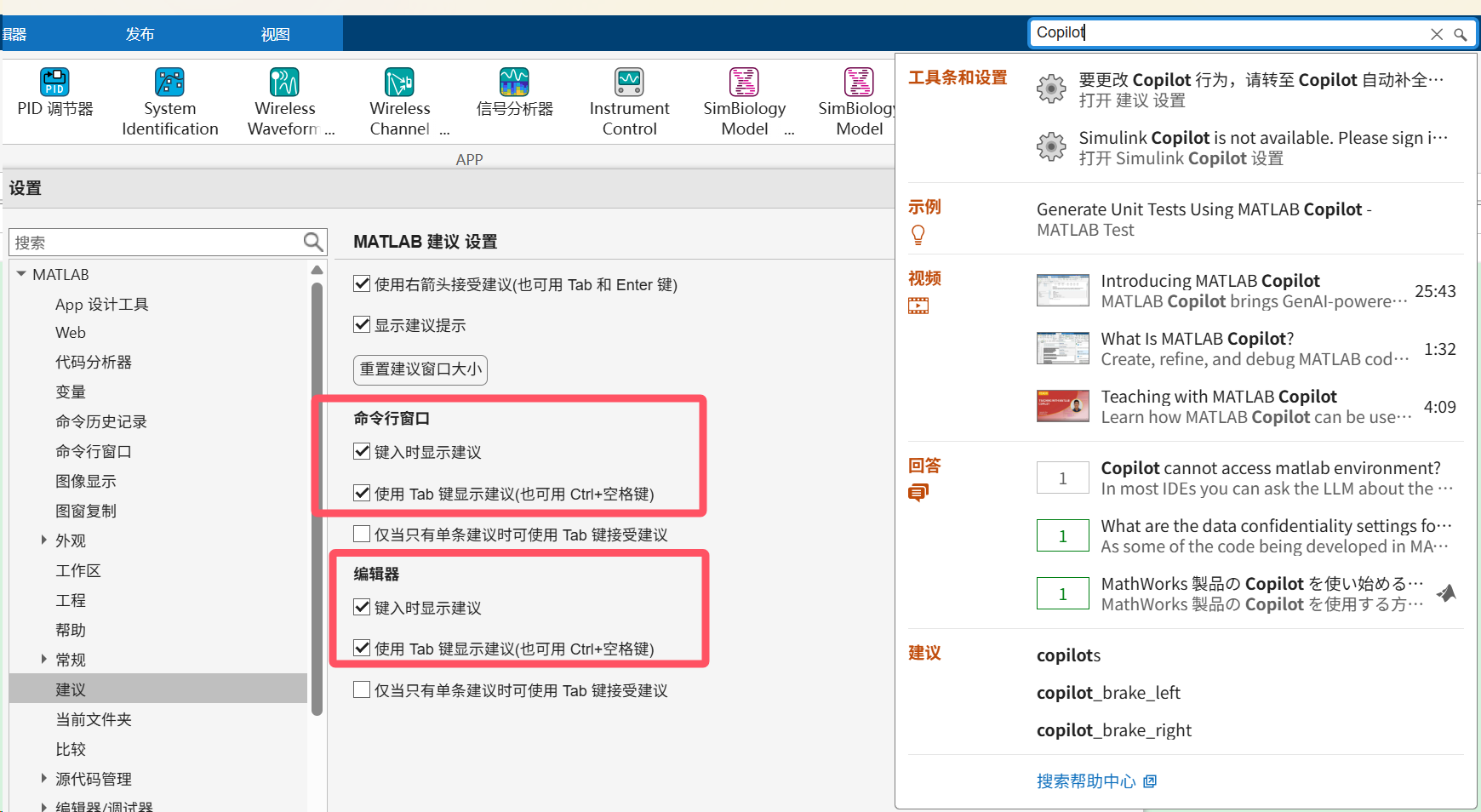Select 图窗复制 in settings tree
Screen dimensions: 1481x812
86,511
